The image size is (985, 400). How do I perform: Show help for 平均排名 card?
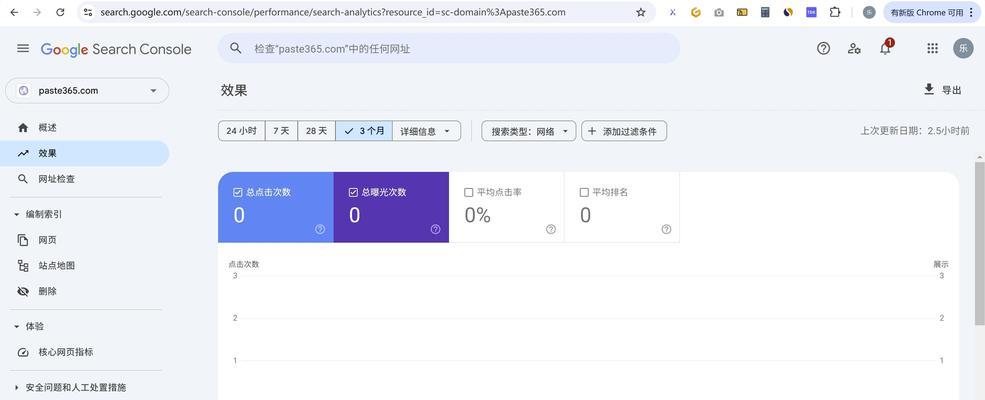(x=667, y=229)
